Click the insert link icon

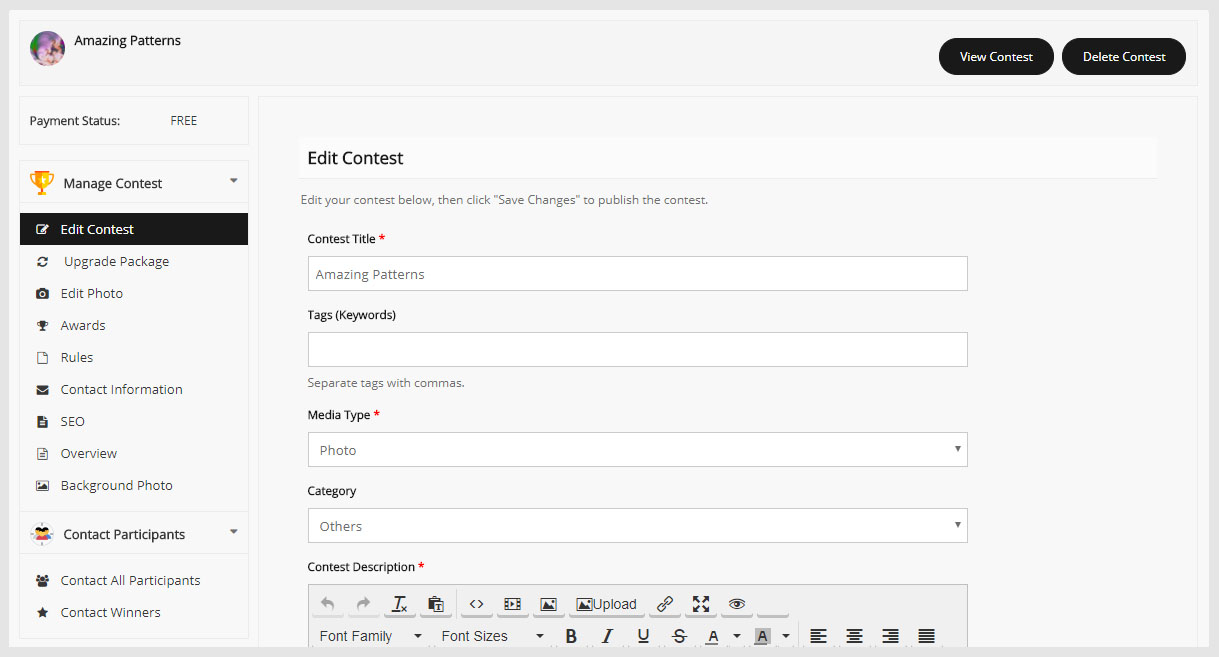tap(665, 604)
